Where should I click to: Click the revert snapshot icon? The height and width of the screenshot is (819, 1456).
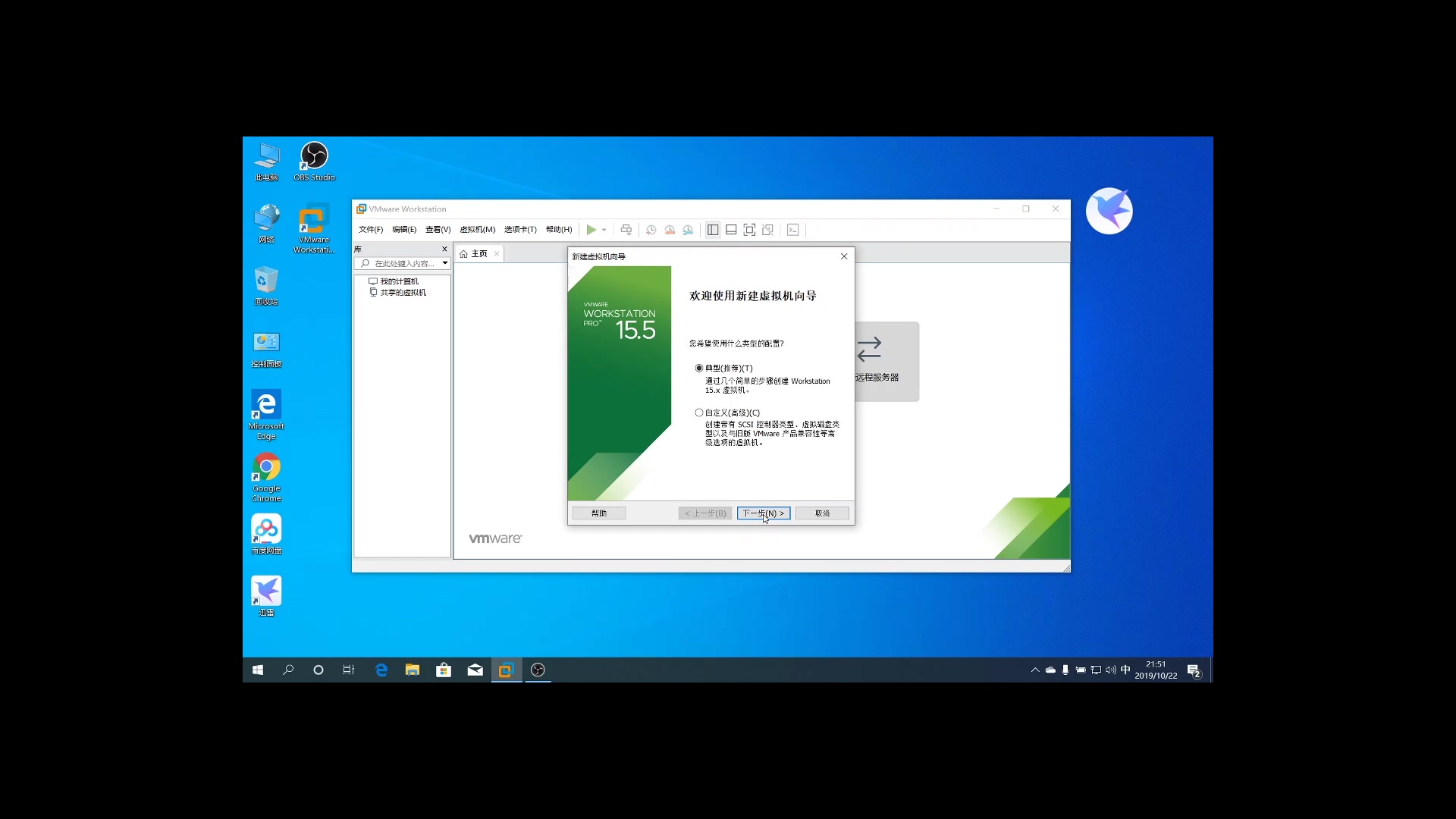(x=670, y=230)
